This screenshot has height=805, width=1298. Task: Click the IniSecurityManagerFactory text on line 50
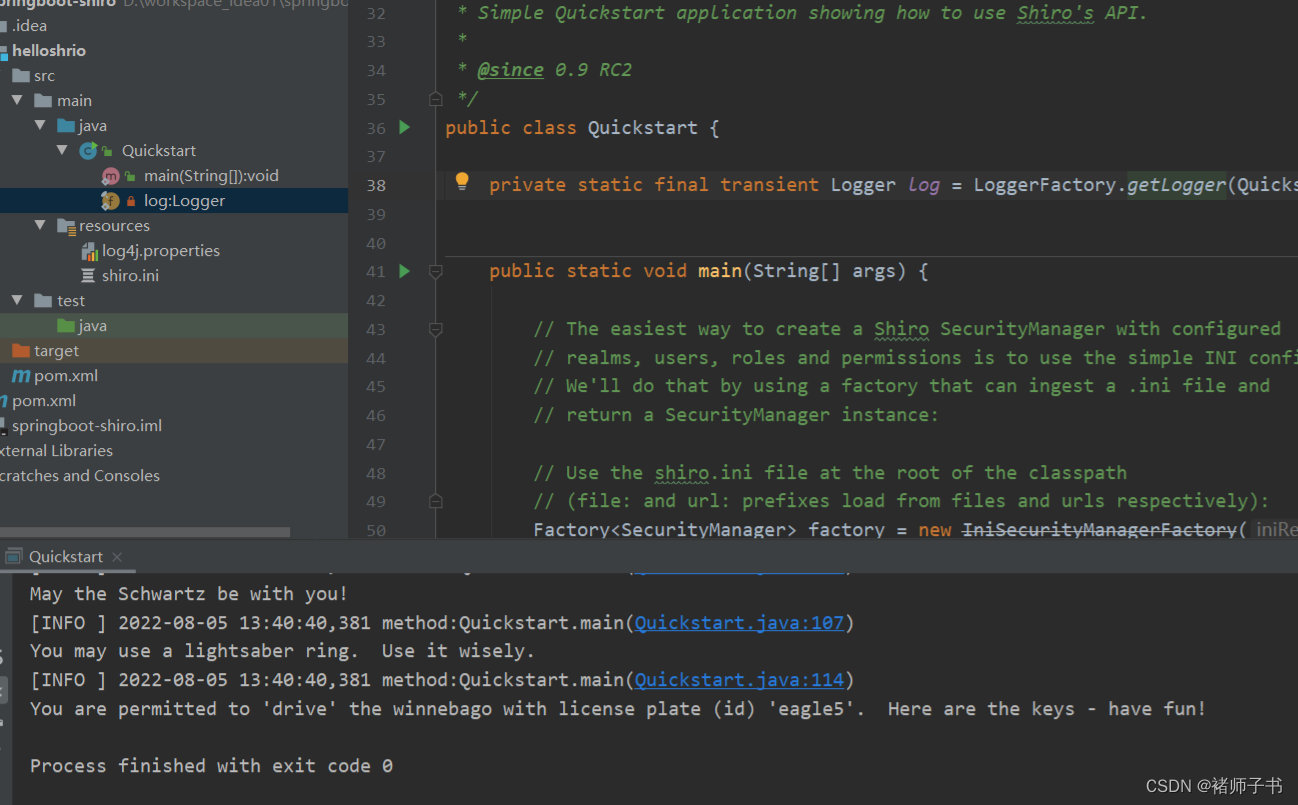(x=1099, y=529)
